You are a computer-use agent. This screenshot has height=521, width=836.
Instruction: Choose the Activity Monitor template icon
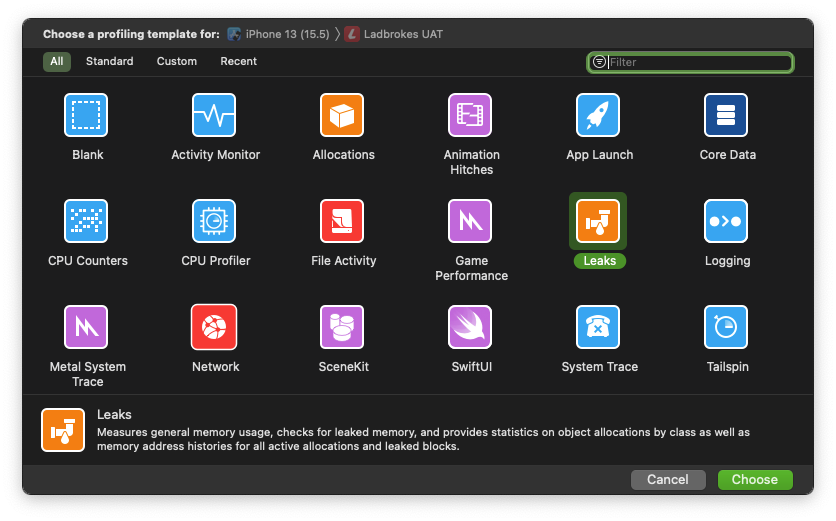214,115
